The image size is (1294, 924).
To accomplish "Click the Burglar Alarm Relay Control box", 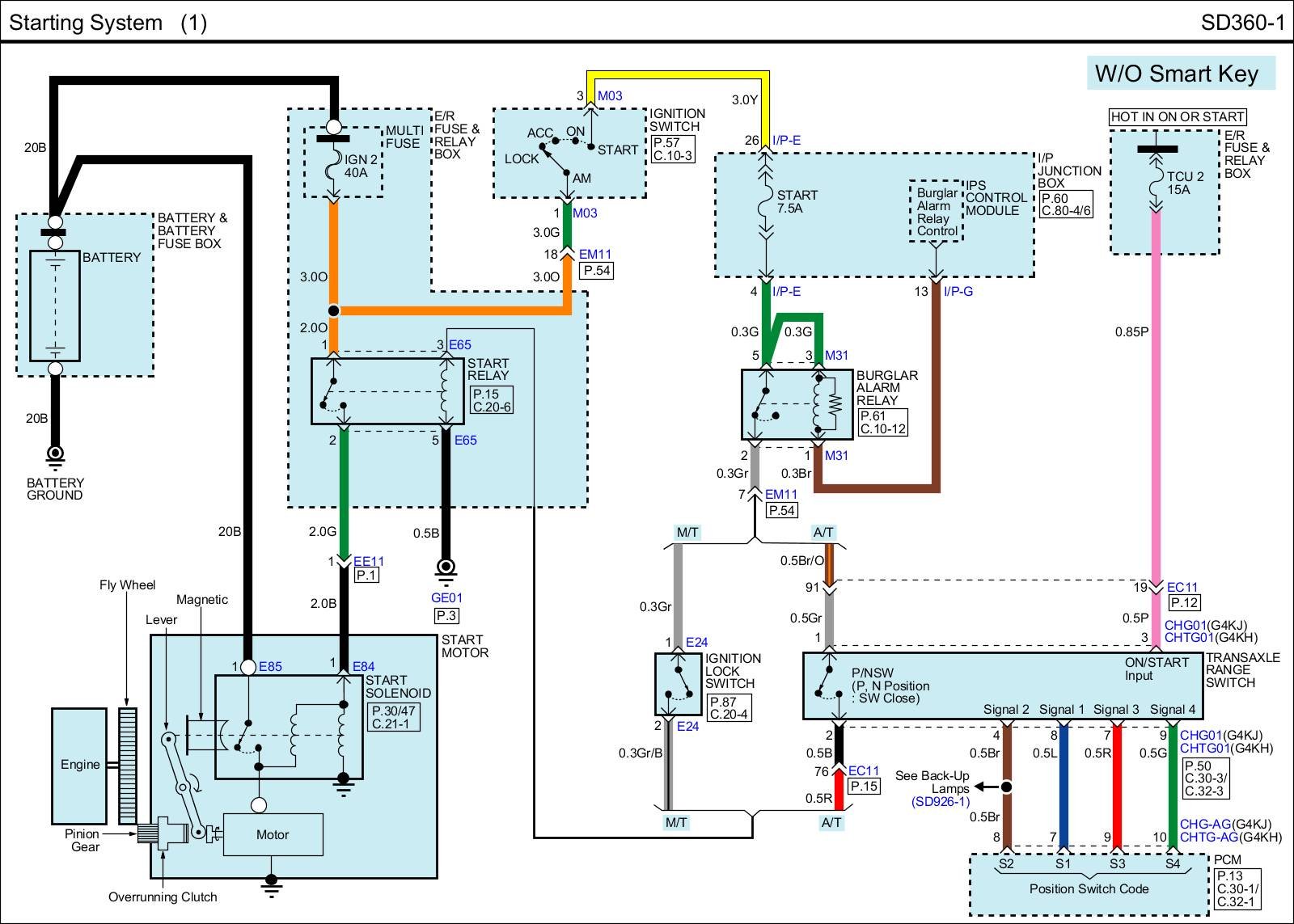I will point(936,212).
